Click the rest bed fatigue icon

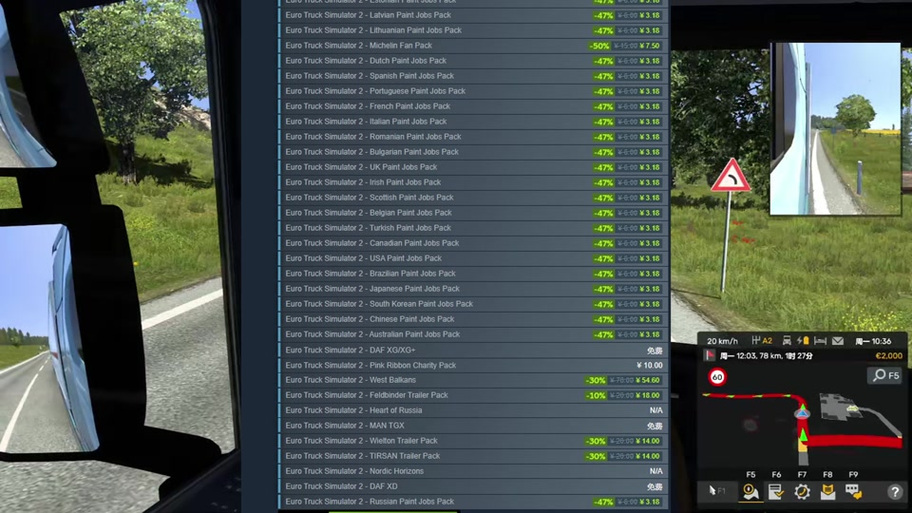(820, 341)
